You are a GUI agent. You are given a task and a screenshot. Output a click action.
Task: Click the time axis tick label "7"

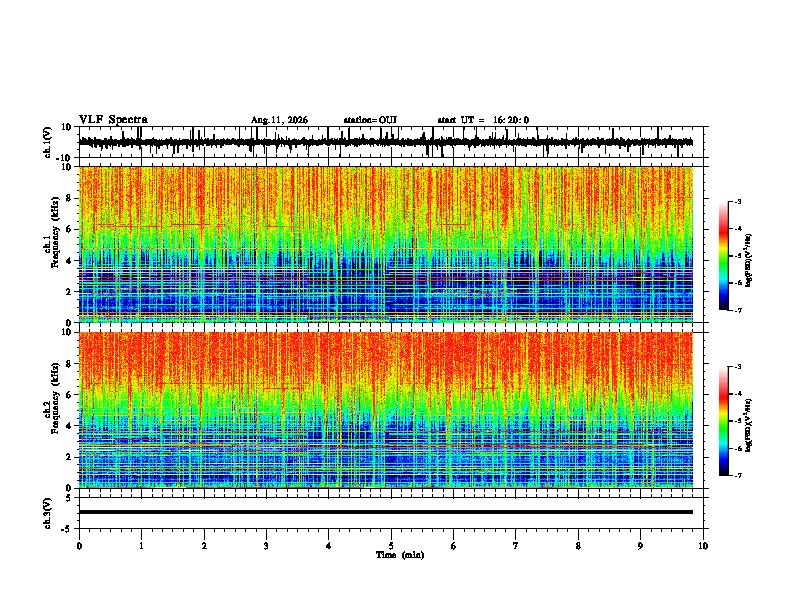(x=516, y=546)
